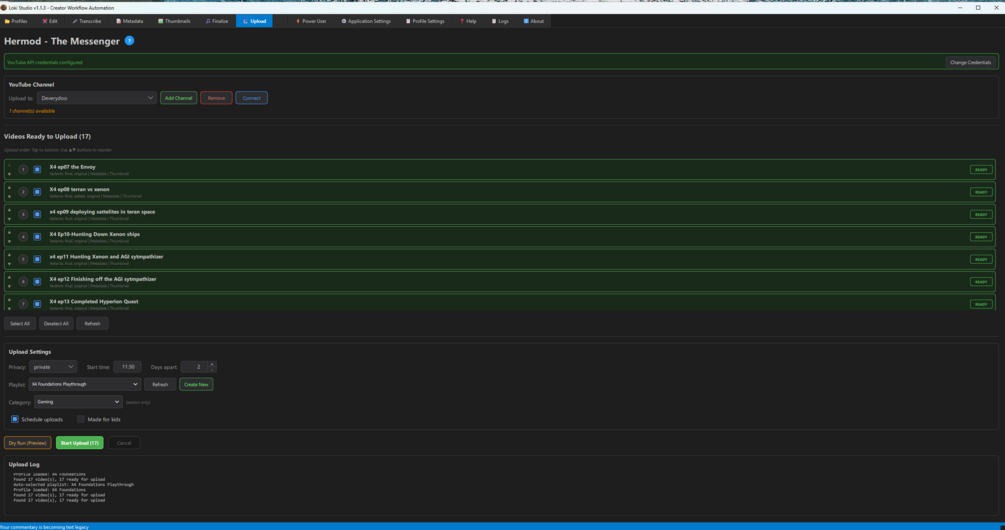This screenshot has width=1005, height=530.
Task: Click the green Start Upload (17) button
Action: (x=79, y=443)
